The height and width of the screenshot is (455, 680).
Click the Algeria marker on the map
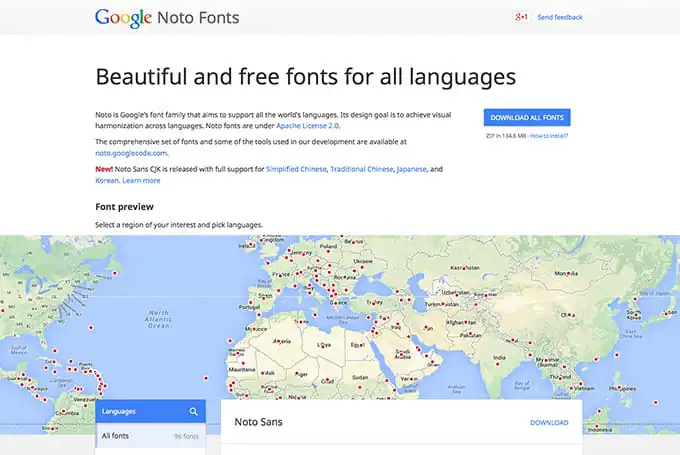(x=279, y=342)
